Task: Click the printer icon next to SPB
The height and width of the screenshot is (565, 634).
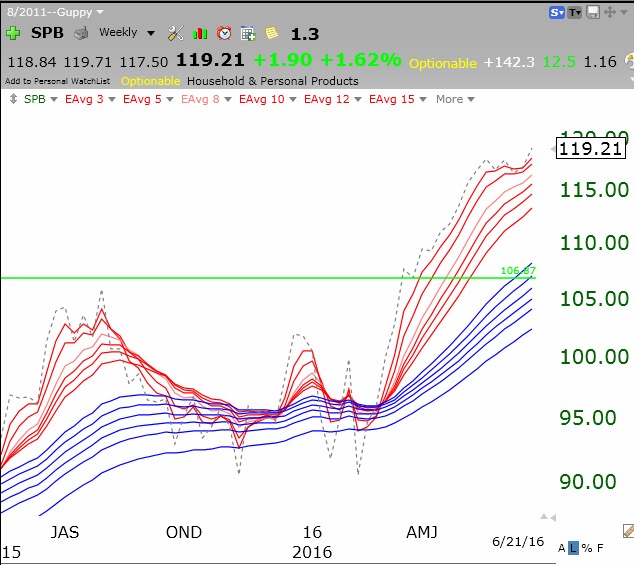Action: 81,33
